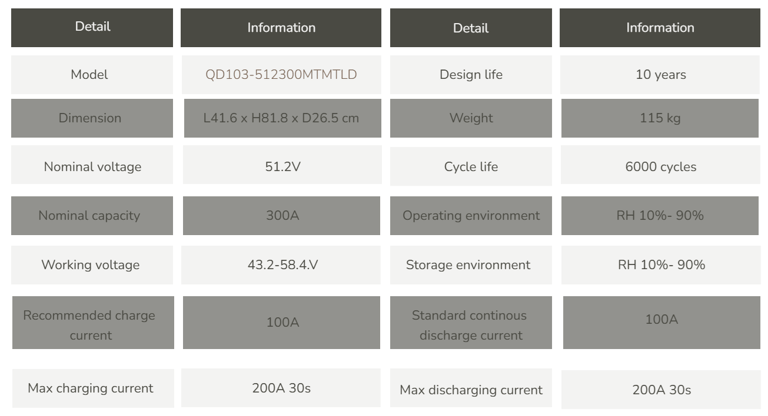The height and width of the screenshot is (416, 768).
Task: Click the 43.2-58.4.V value cell
Action: [281, 265]
